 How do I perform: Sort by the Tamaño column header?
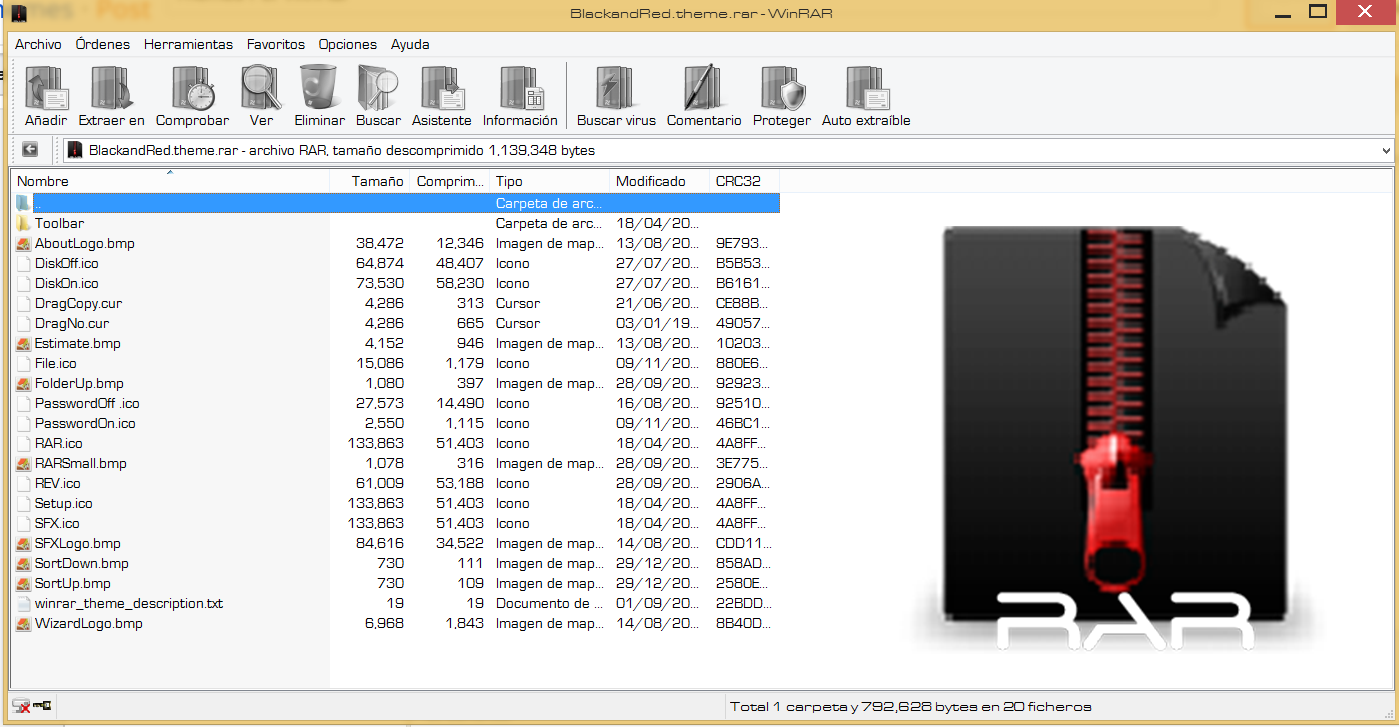[370, 181]
